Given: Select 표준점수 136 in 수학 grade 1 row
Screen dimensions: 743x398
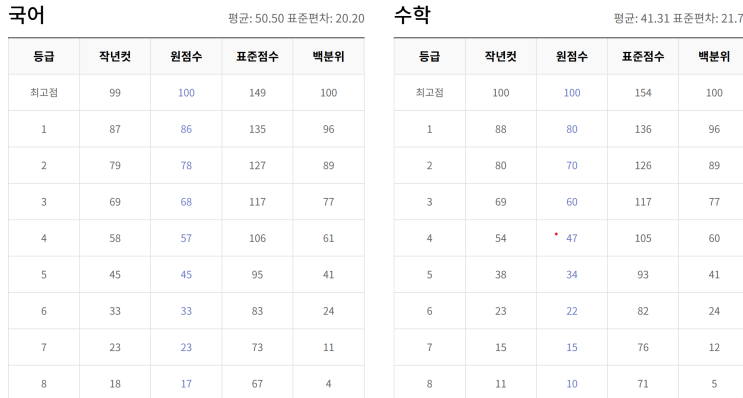Looking at the screenshot, I should [643, 129].
